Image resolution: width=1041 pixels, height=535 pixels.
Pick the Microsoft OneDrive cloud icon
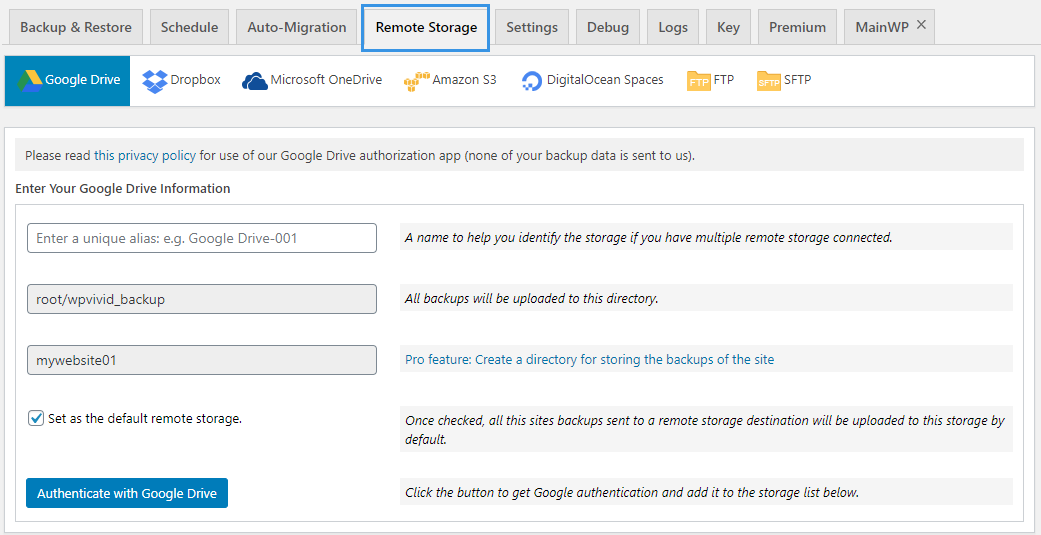(255, 81)
